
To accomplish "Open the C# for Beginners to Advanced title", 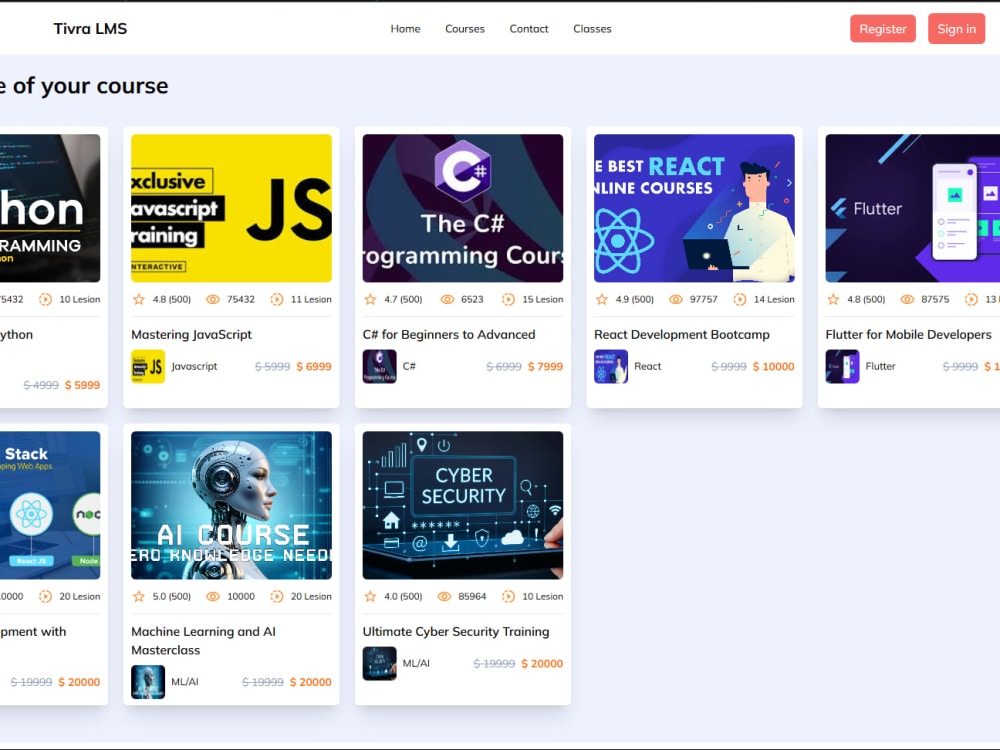I will 449,334.
